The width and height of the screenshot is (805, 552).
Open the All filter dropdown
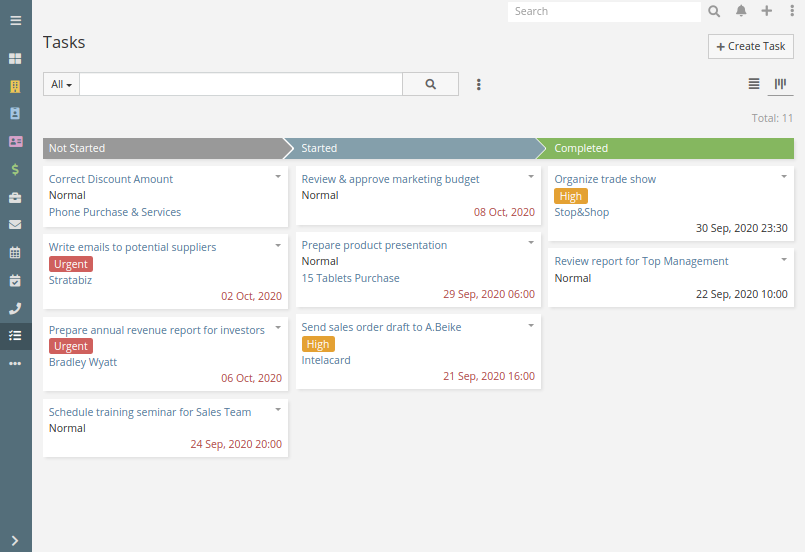[61, 84]
